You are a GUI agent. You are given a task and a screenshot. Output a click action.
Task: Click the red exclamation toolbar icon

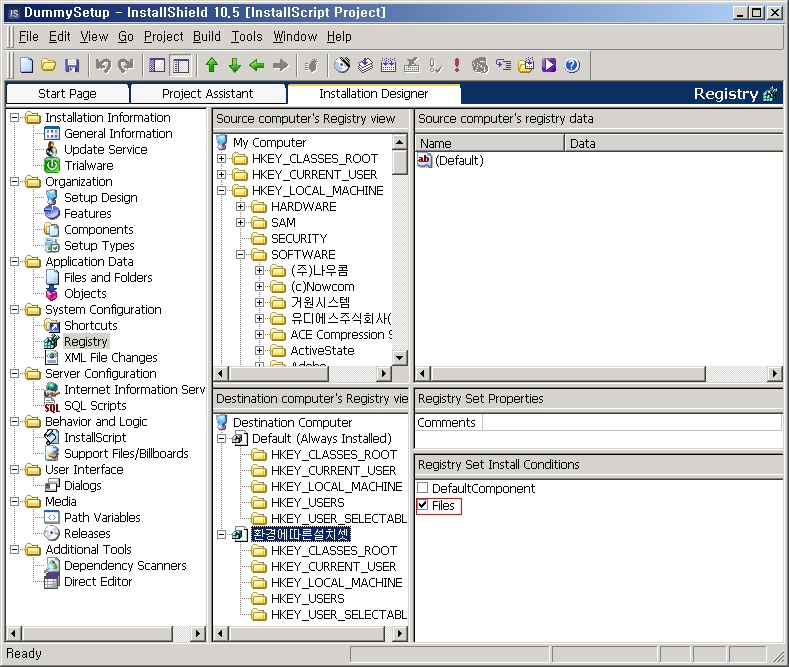[457, 65]
